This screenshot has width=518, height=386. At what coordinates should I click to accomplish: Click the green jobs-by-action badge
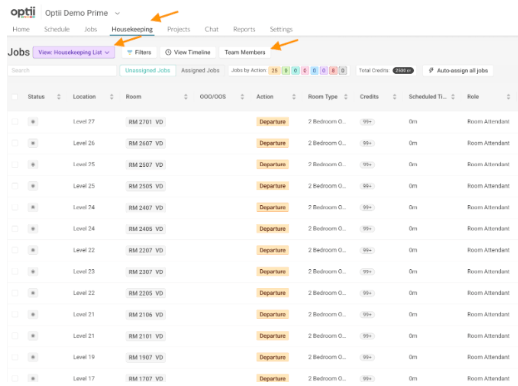[286, 71]
